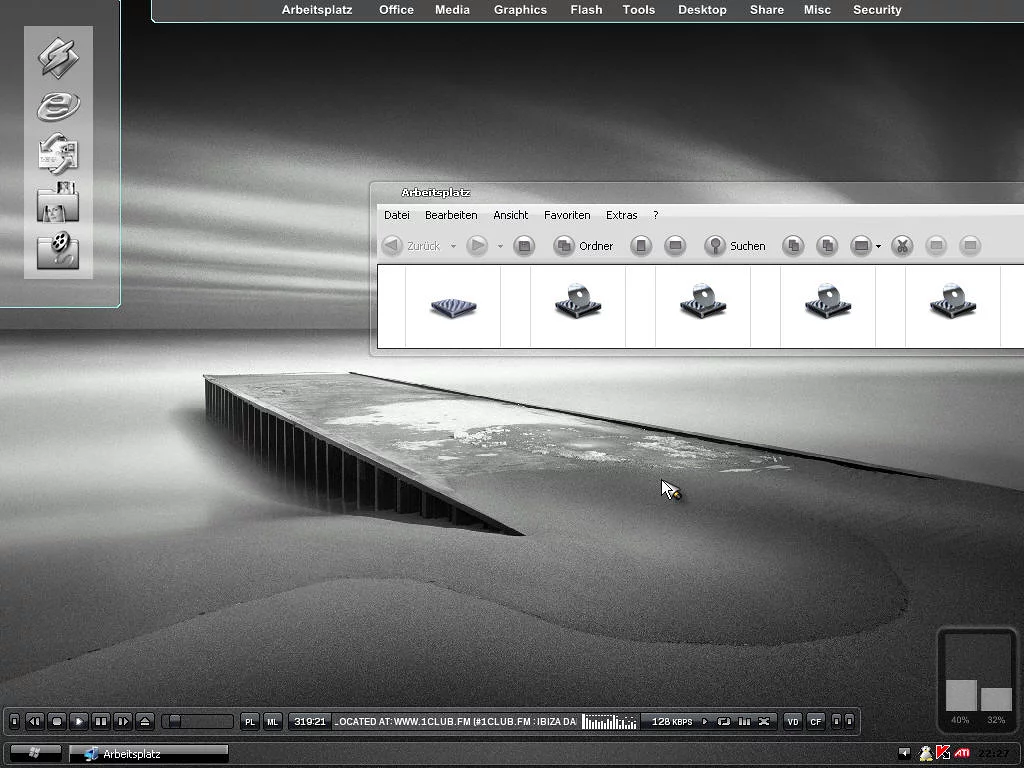Launch Winamp from the sidebar dock
1024x768 pixels.
point(58,56)
